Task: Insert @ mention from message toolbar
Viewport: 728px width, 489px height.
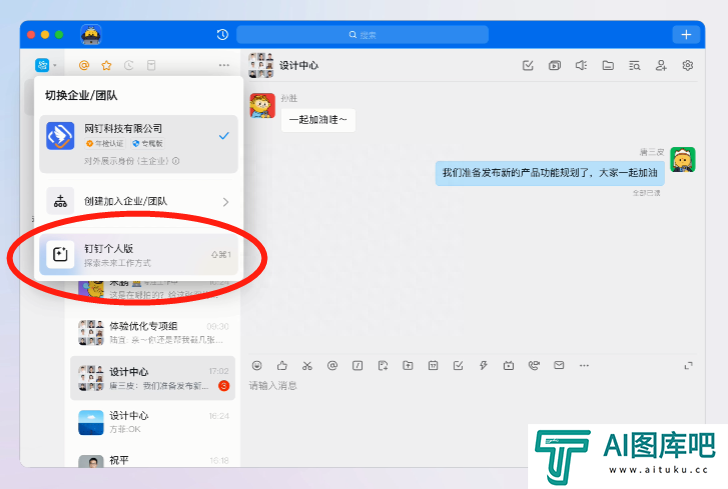Action: [x=332, y=366]
